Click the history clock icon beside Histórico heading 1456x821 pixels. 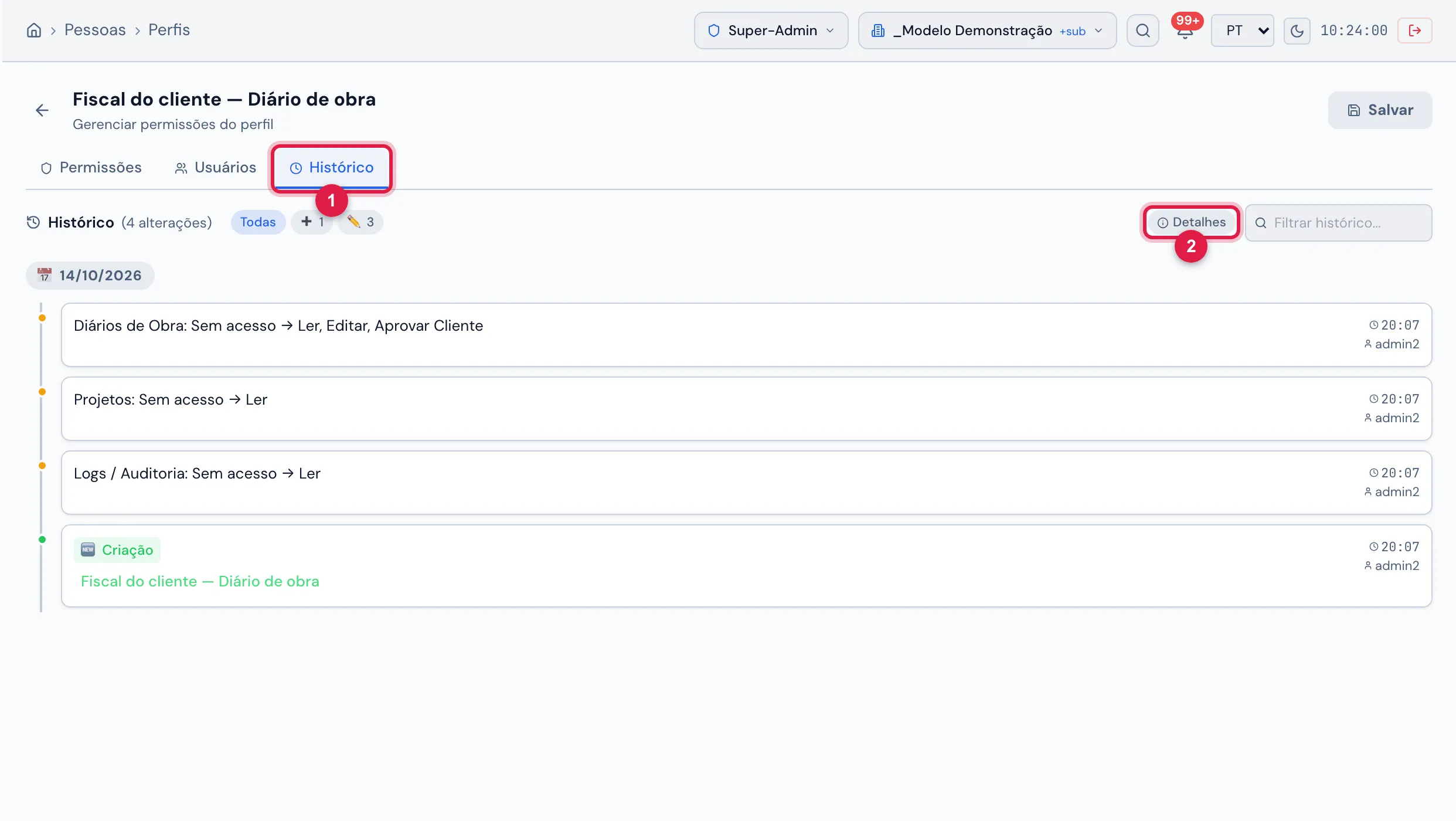click(x=33, y=222)
